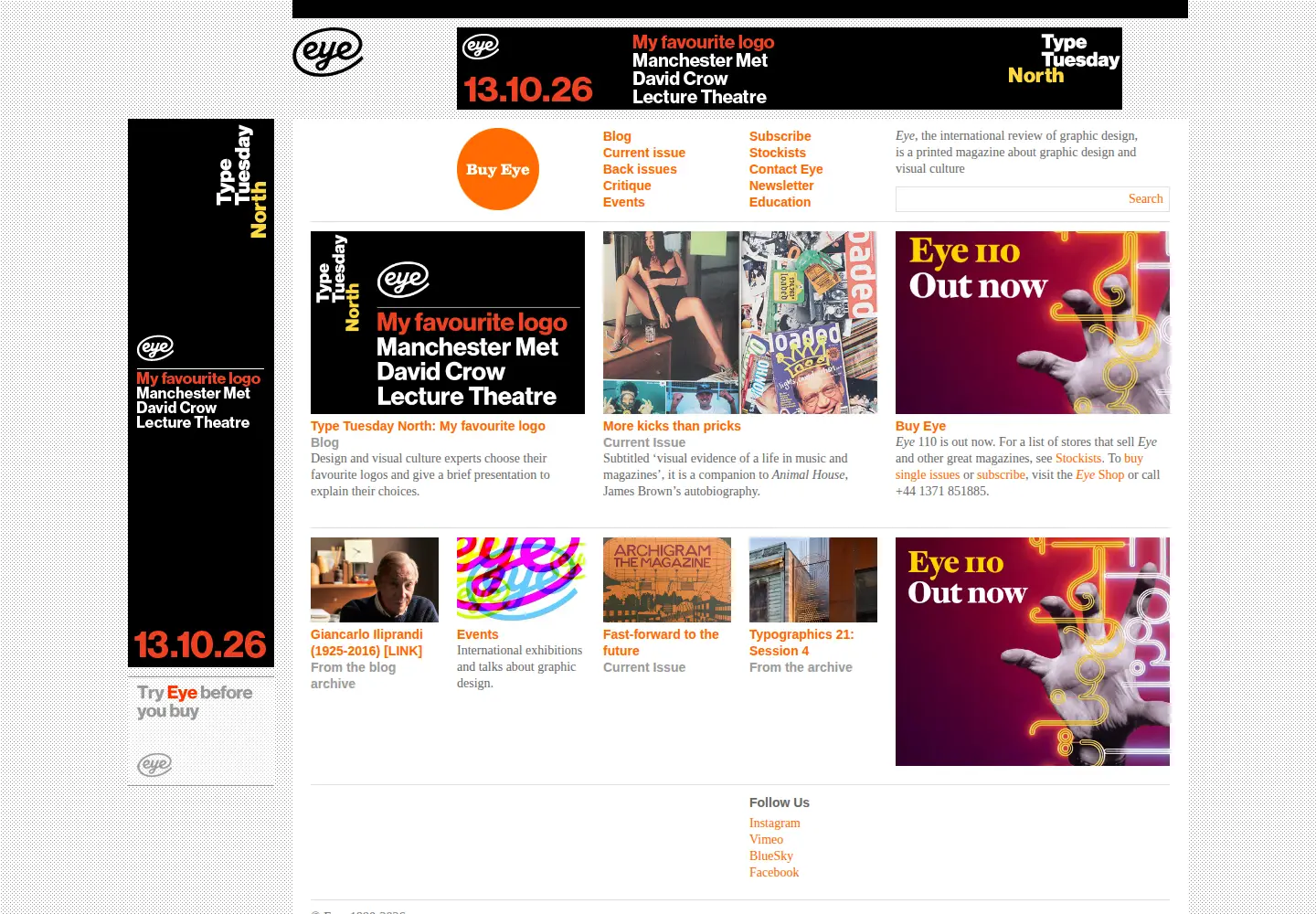This screenshot has height=914, width=1316.
Task: Open 'Giancarlo Iliprandi (1925-2016) [LINK]' headline
Action: (x=366, y=643)
